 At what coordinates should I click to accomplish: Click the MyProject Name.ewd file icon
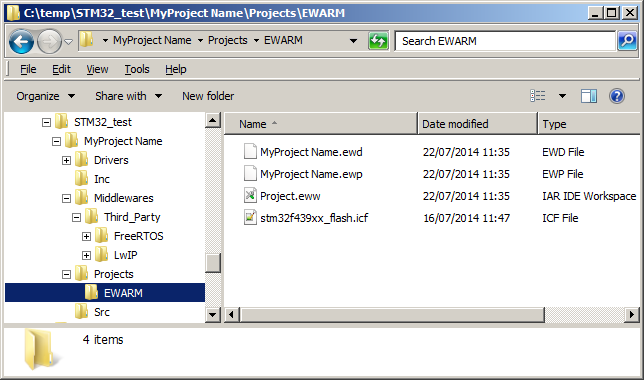click(x=250, y=152)
